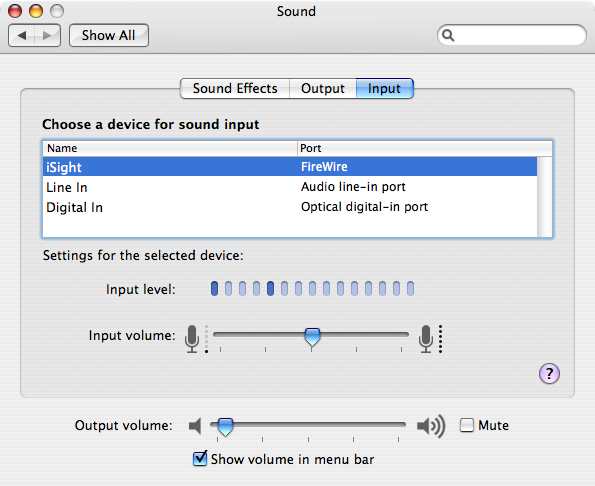Click the Show All button
Screen dimensions: 595x486
pos(109,36)
